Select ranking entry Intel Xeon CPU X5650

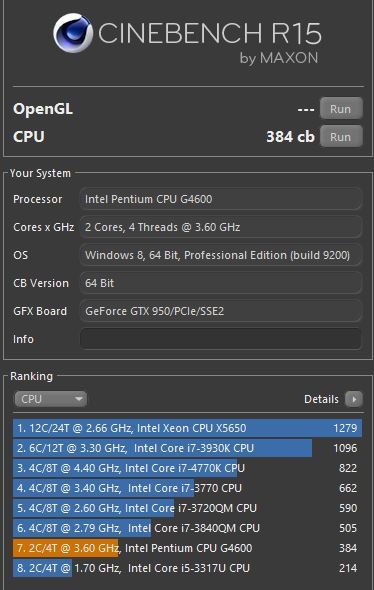click(187, 428)
